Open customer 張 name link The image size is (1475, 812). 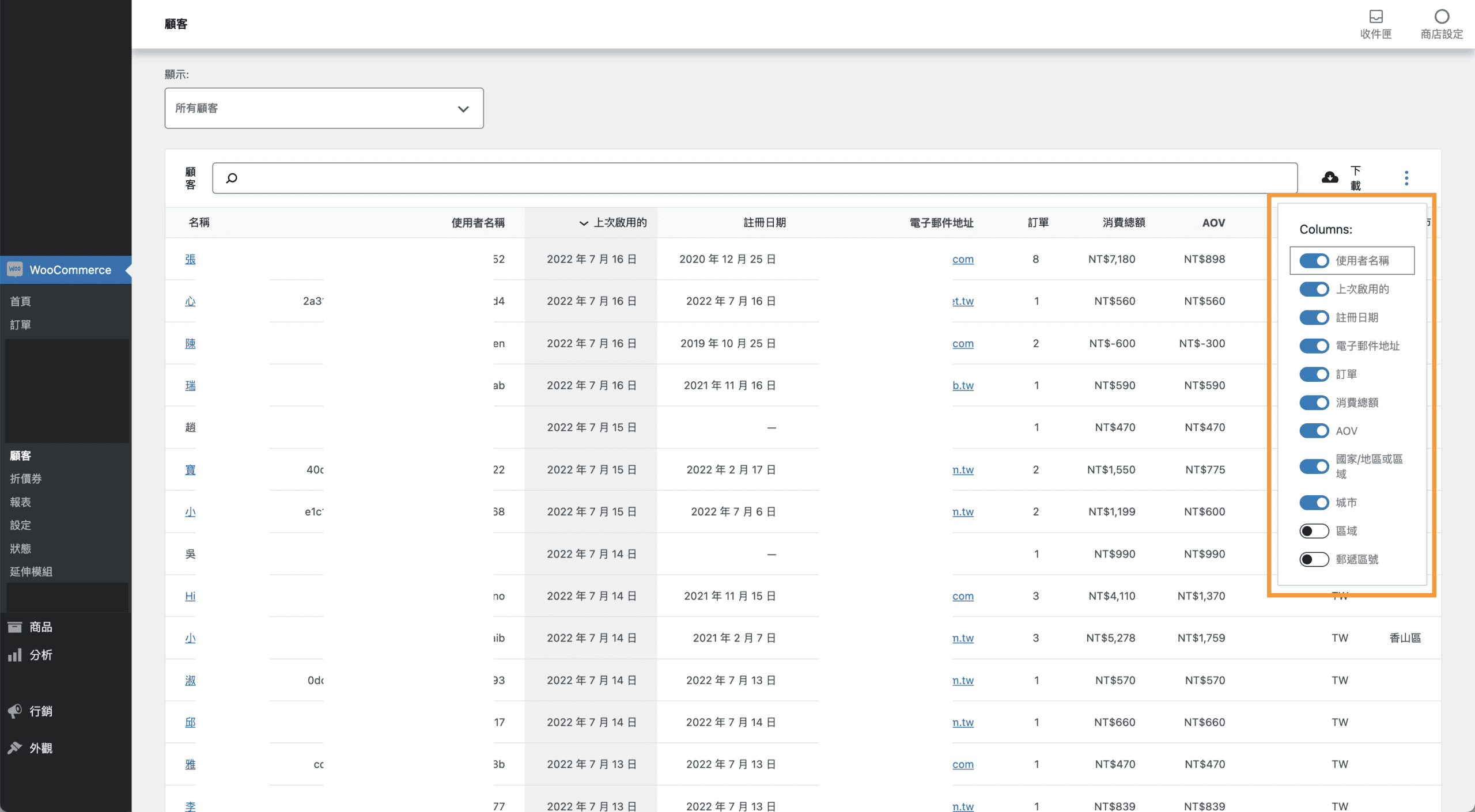coord(190,260)
